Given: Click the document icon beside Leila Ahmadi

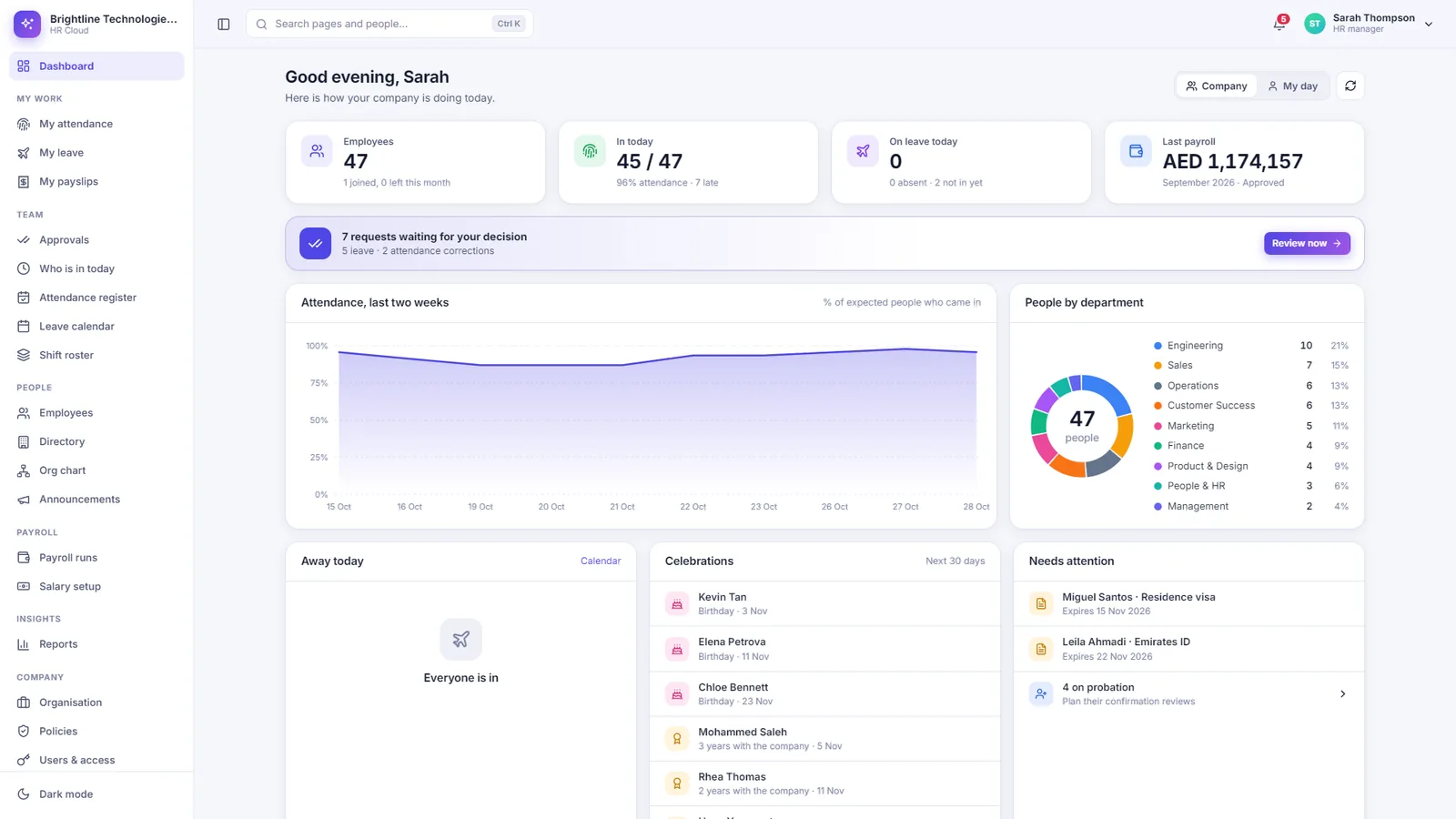Looking at the screenshot, I should (x=1041, y=649).
